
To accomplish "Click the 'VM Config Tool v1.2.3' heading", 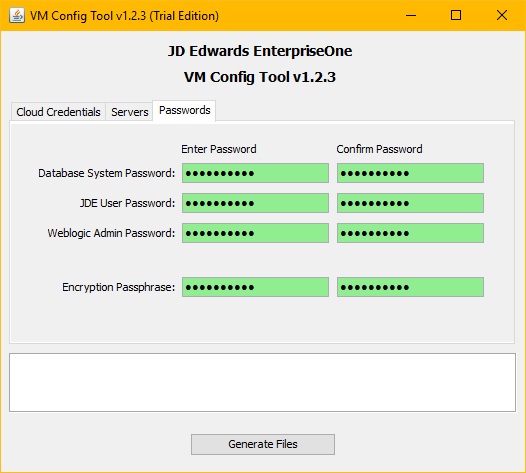I will 260,77.
